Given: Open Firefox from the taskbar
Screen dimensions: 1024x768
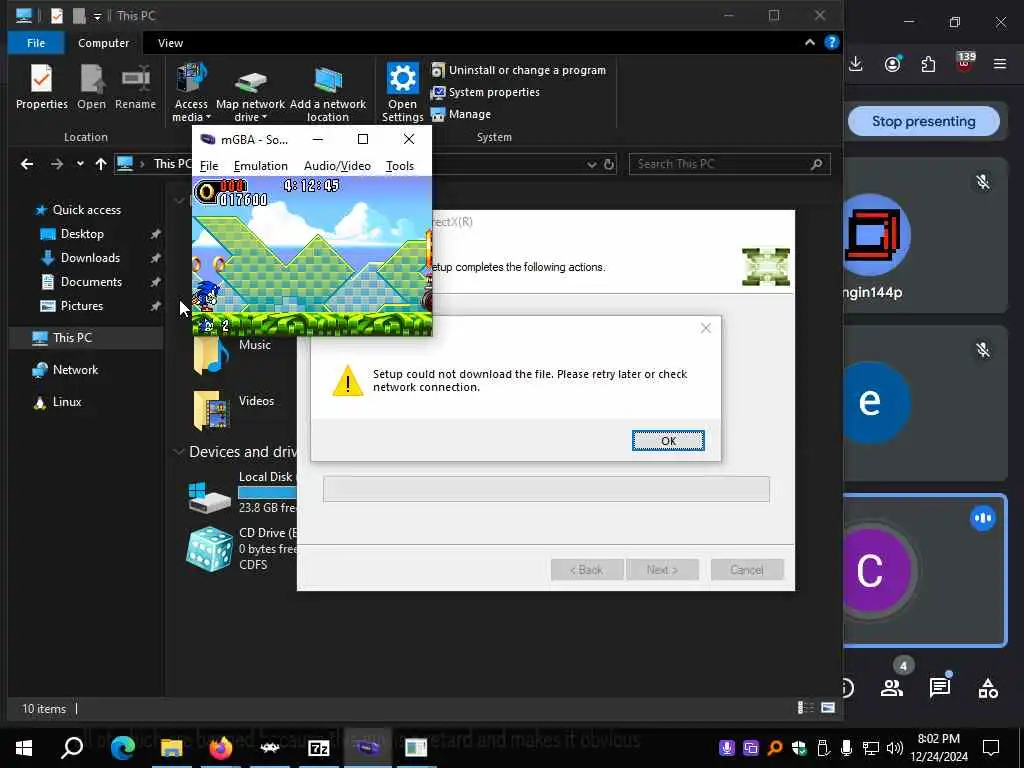Looking at the screenshot, I should [221, 748].
